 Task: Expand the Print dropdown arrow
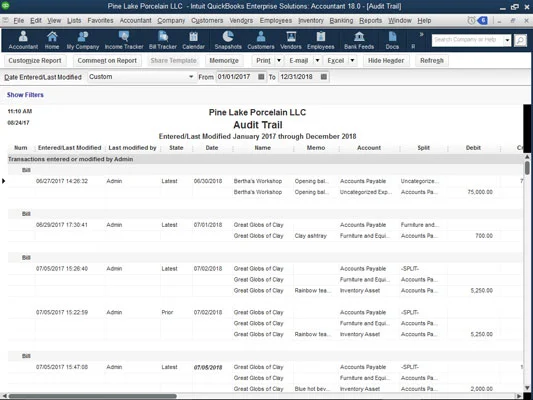279,60
